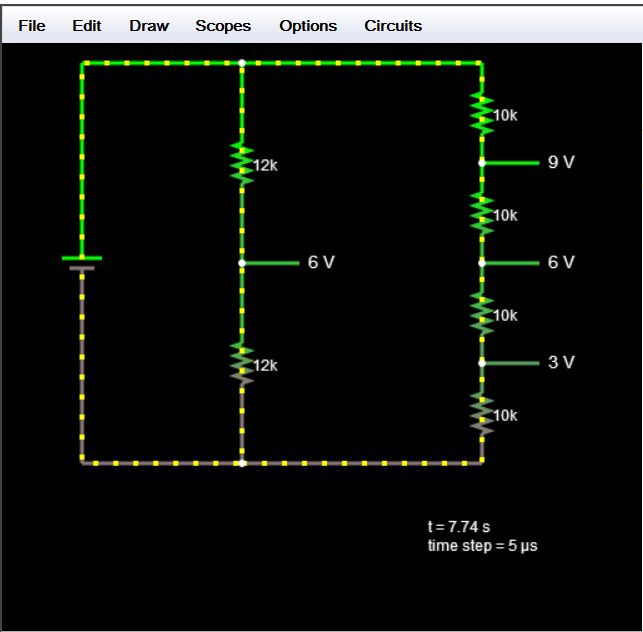Click the junction node at 3 V output
The image size is (643, 632).
[x=482, y=363]
